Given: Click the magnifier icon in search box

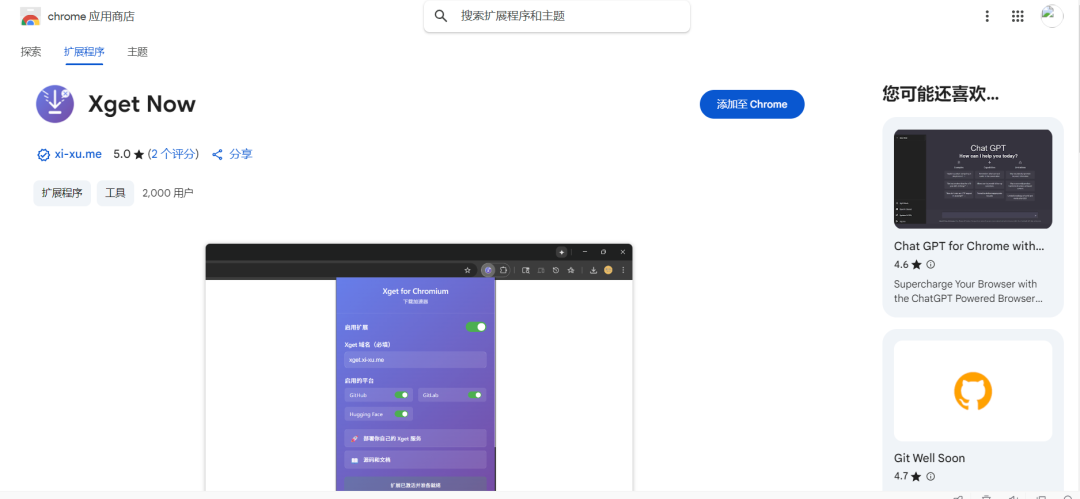Looking at the screenshot, I should (441, 16).
